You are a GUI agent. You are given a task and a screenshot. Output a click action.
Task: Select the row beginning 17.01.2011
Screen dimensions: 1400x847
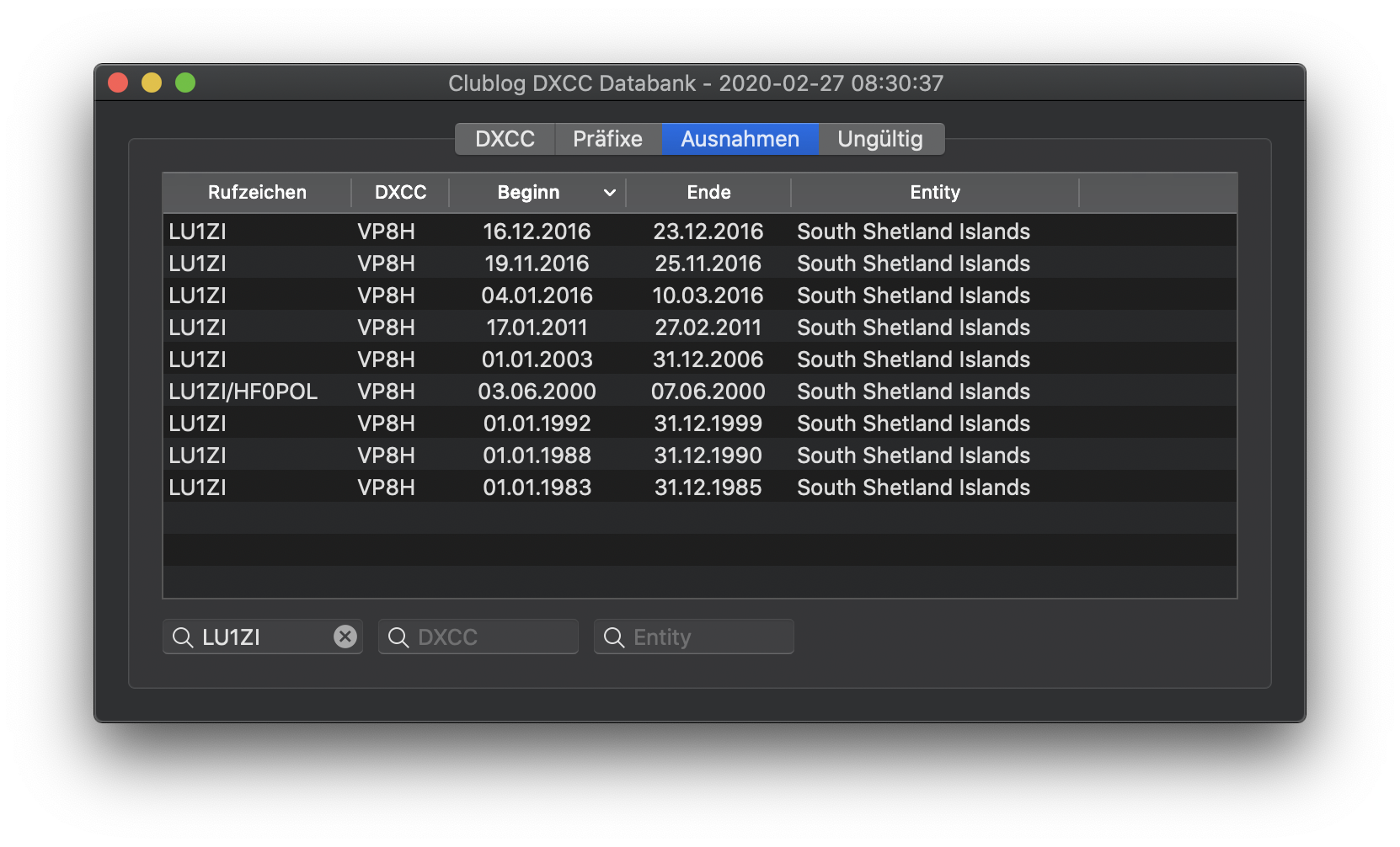click(700, 328)
